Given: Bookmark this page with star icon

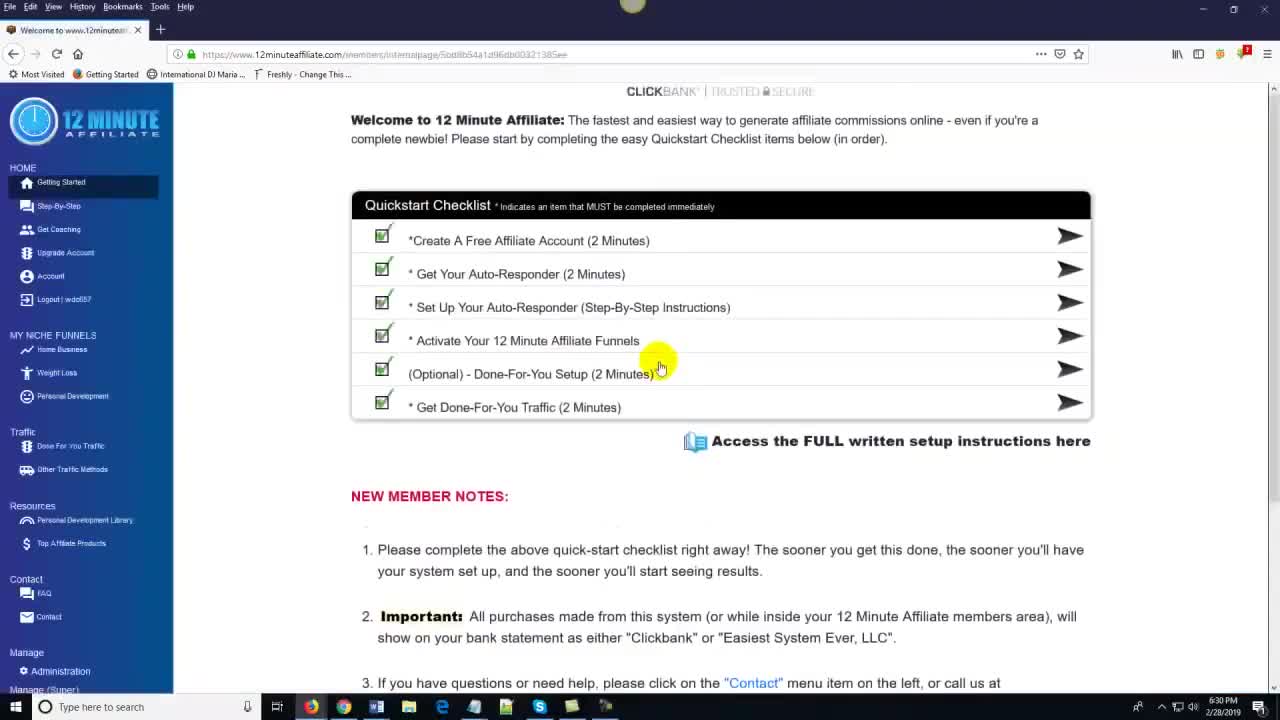Looking at the screenshot, I should (1078, 54).
